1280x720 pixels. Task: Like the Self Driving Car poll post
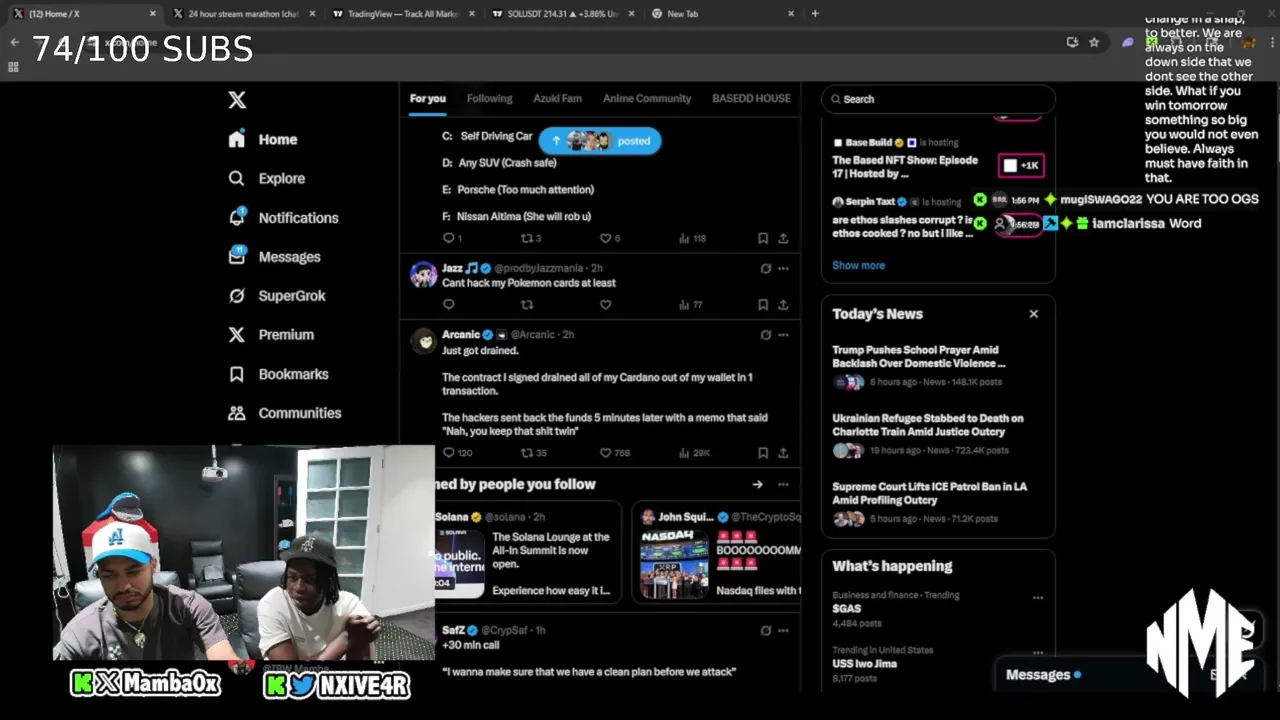point(609,238)
